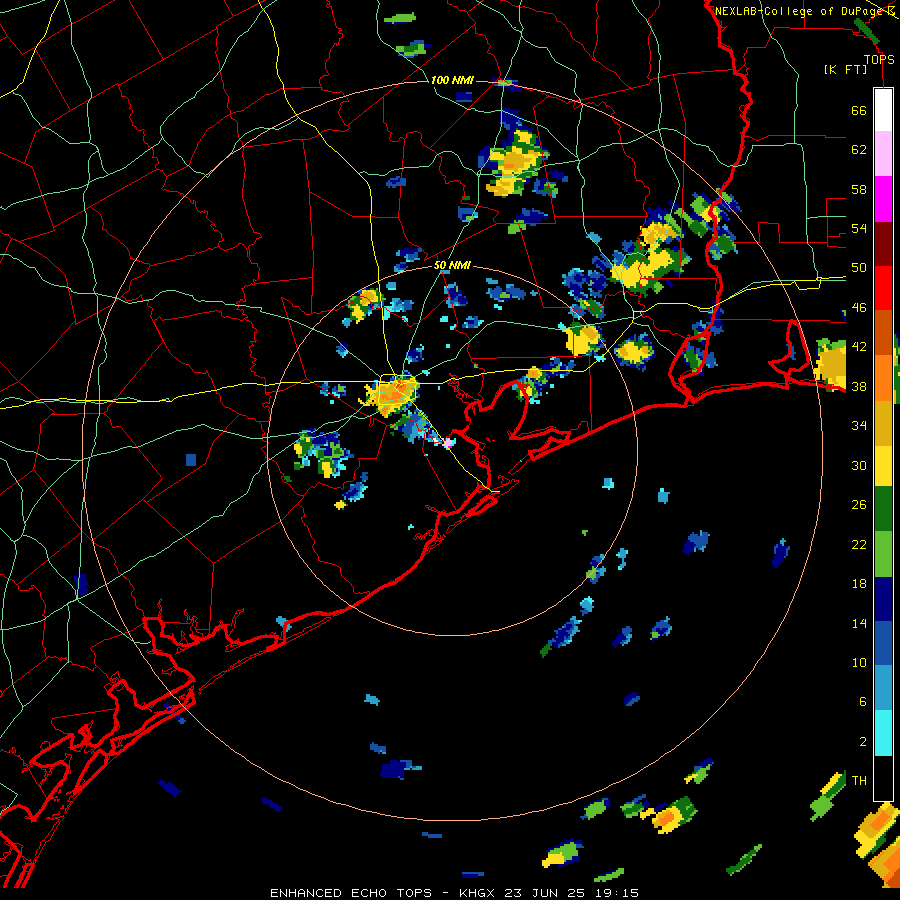This screenshot has width=900, height=900.
Task: Click the 22 value on legend scale
Action: 859,544
